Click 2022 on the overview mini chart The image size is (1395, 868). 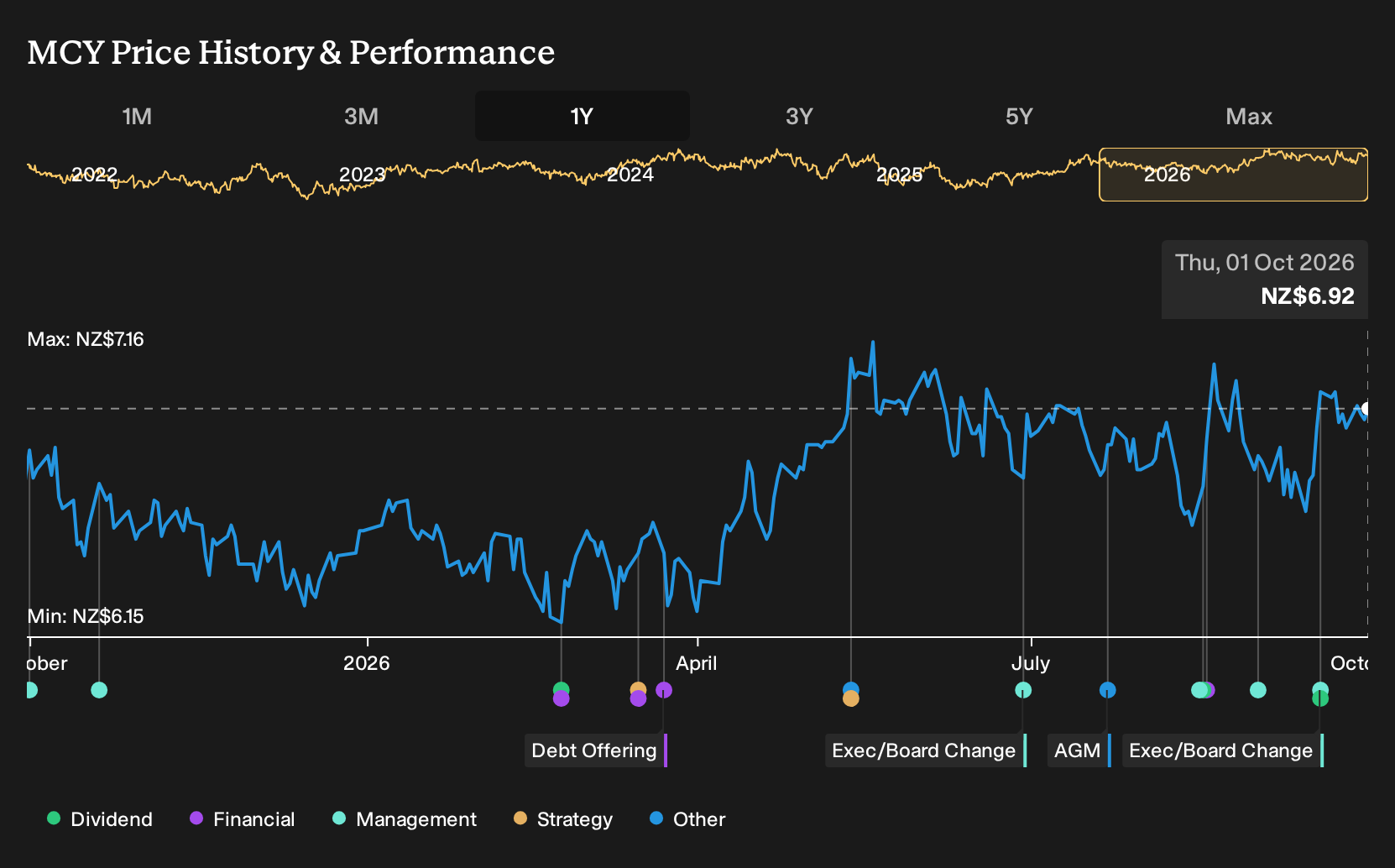(94, 175)
